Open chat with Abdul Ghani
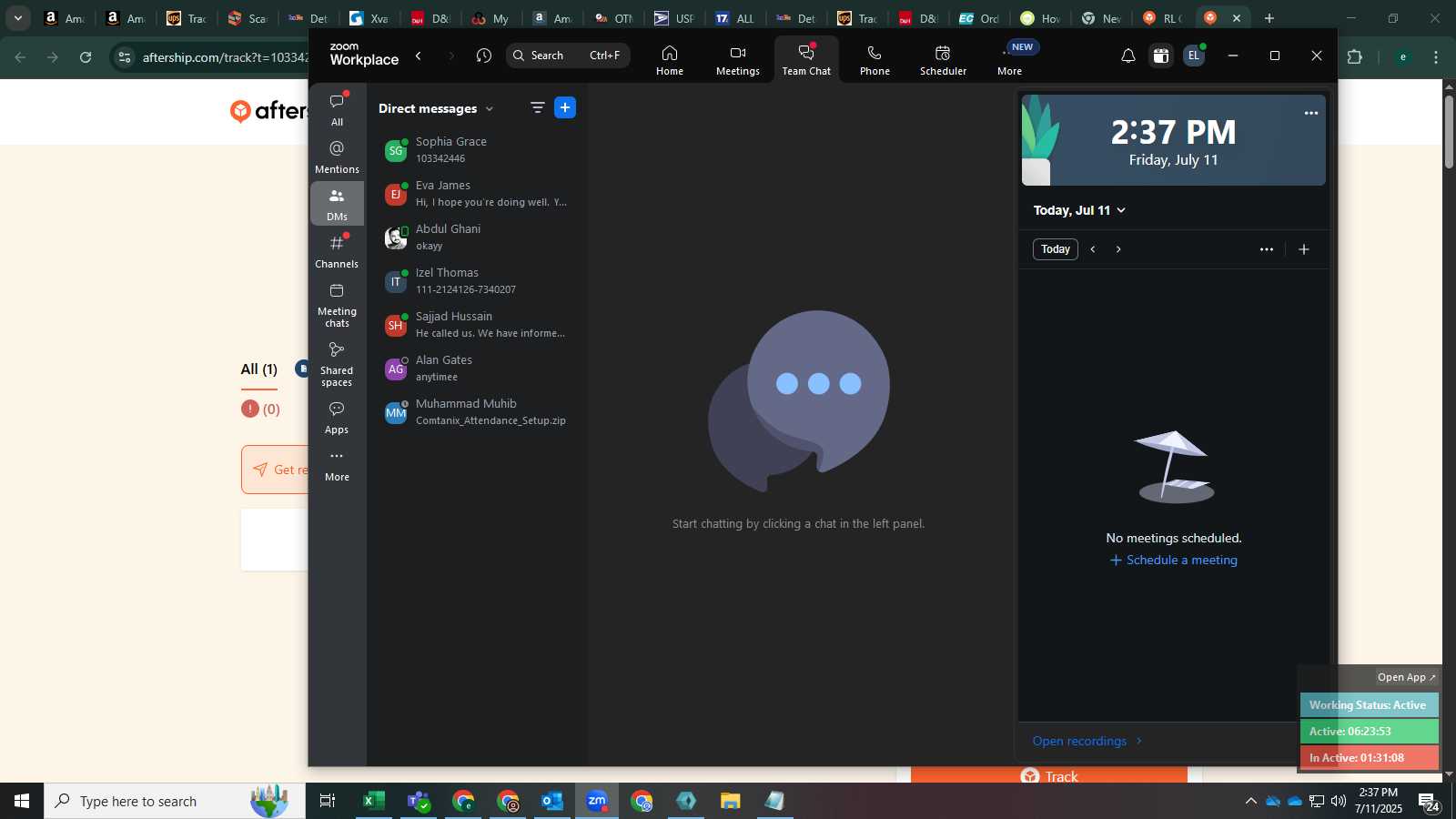 point(477,237)
